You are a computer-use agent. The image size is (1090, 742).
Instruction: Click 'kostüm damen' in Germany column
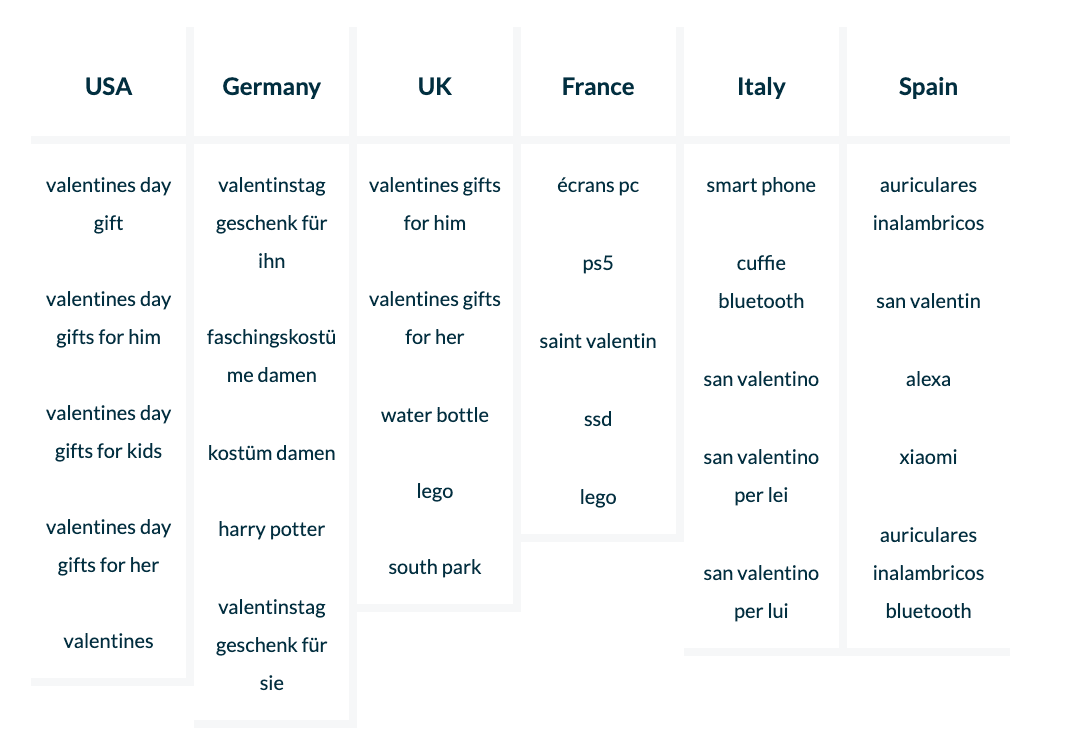coord(271,453)
